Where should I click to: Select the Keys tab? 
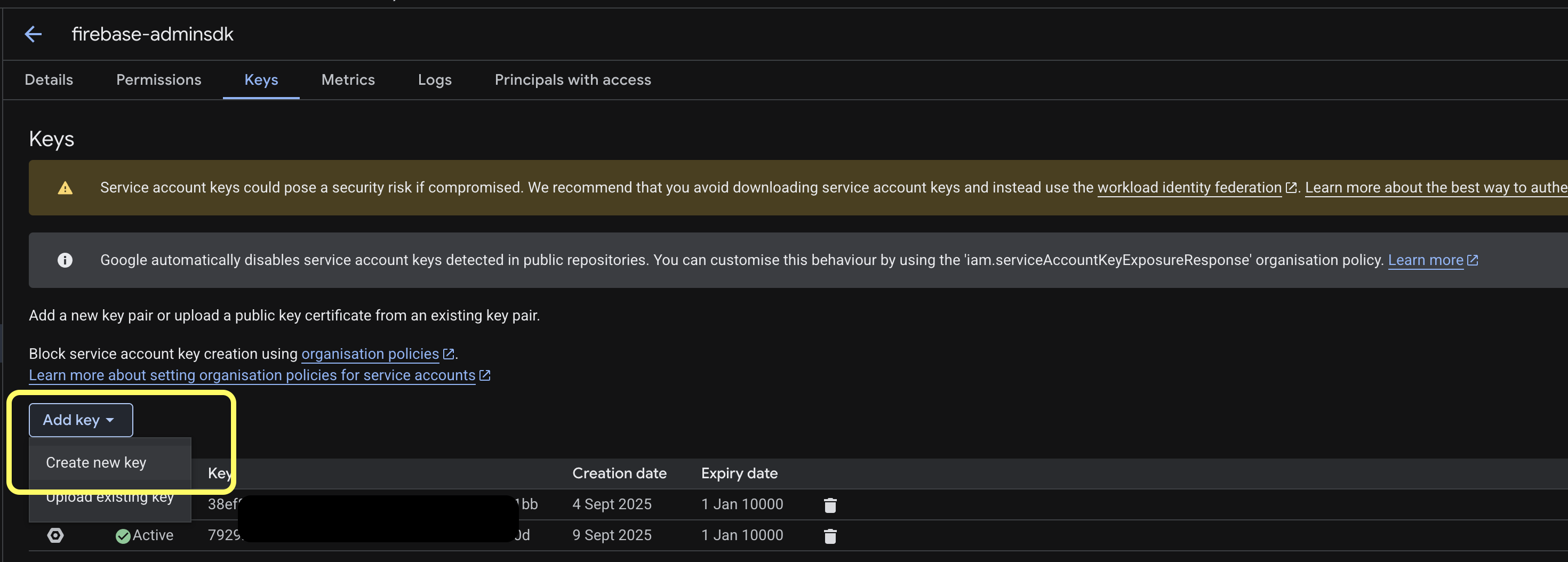261,79
